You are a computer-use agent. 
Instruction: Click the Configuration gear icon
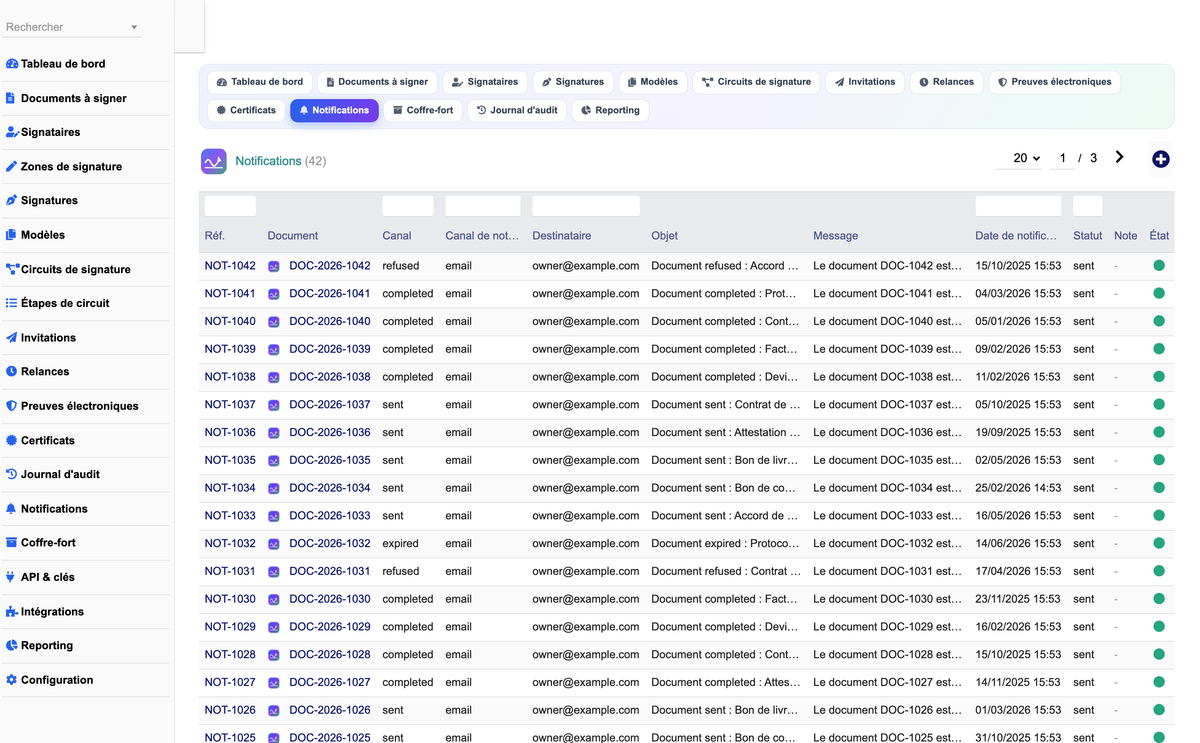(x=12, y=679)
